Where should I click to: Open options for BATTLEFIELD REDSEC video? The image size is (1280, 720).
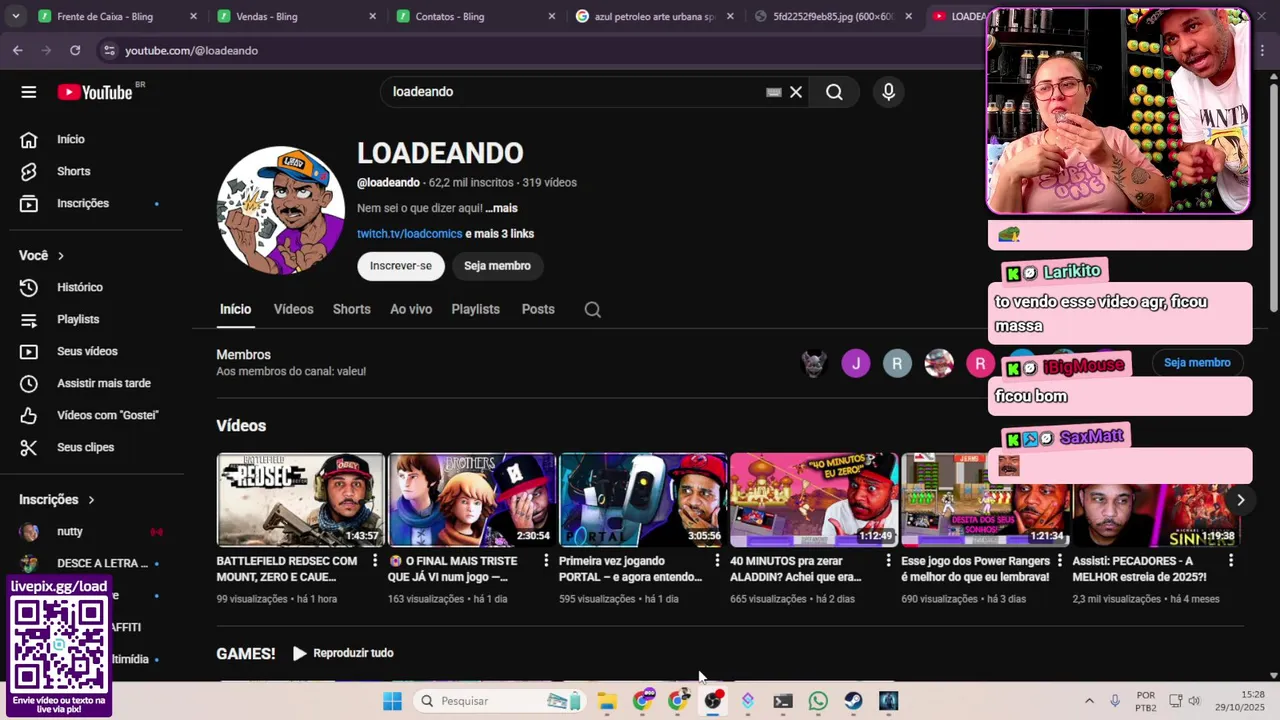(375, 561)
